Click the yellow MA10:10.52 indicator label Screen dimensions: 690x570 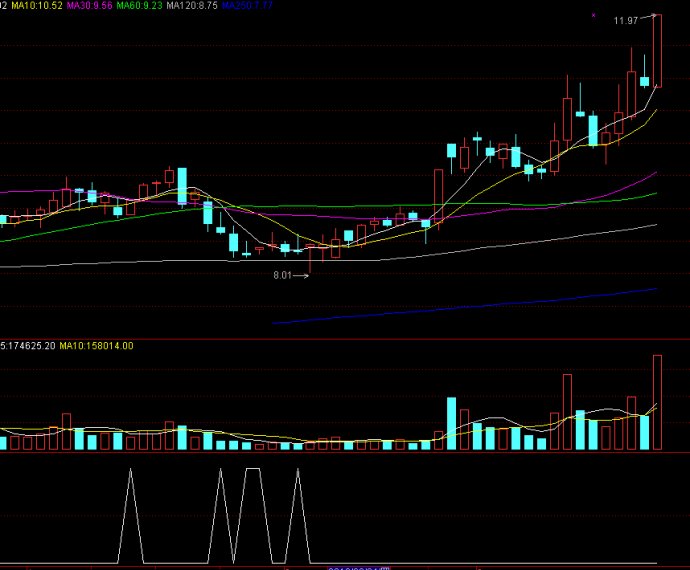(x=37, y=6)
